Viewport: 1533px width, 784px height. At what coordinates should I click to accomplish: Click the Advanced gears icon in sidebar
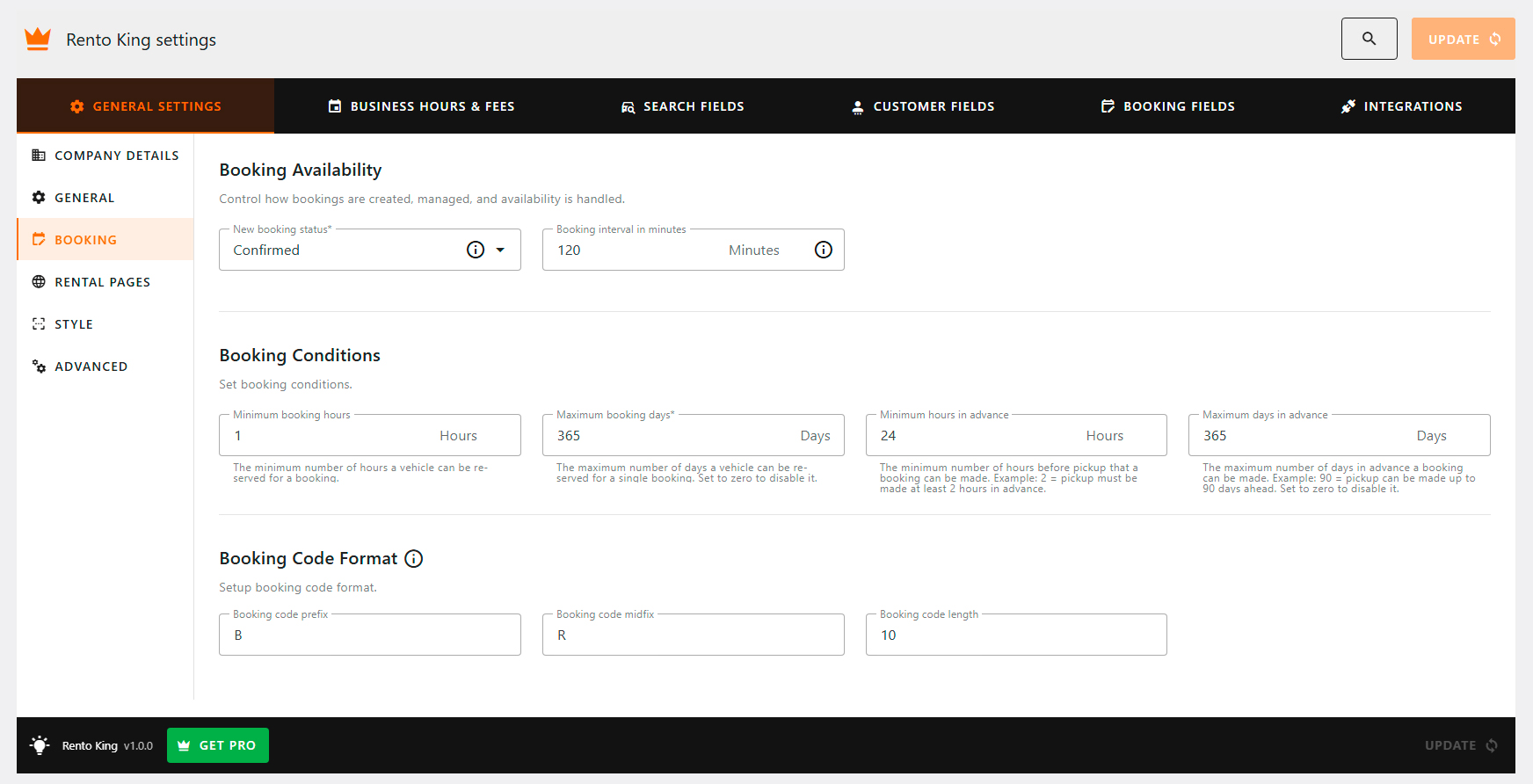[39, 366]
